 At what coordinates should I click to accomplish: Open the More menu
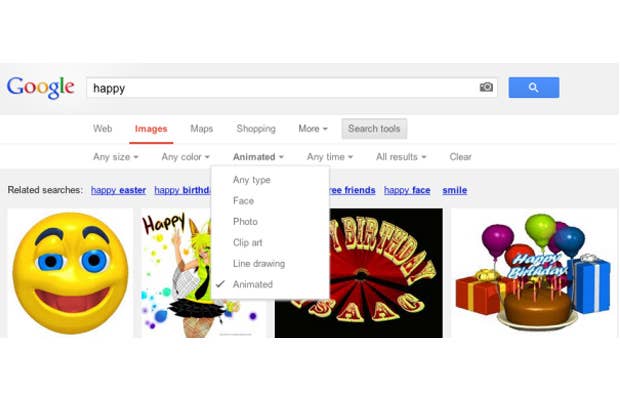[x=313, y=128]
